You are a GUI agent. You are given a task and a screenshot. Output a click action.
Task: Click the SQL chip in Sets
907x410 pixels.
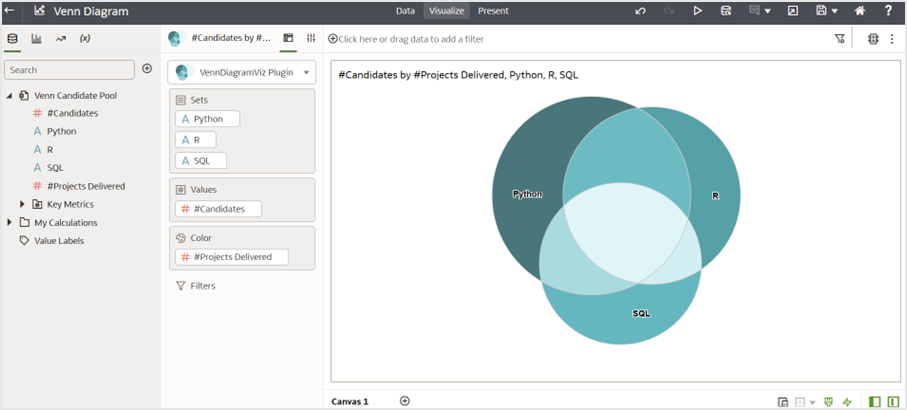click(201, 161)
